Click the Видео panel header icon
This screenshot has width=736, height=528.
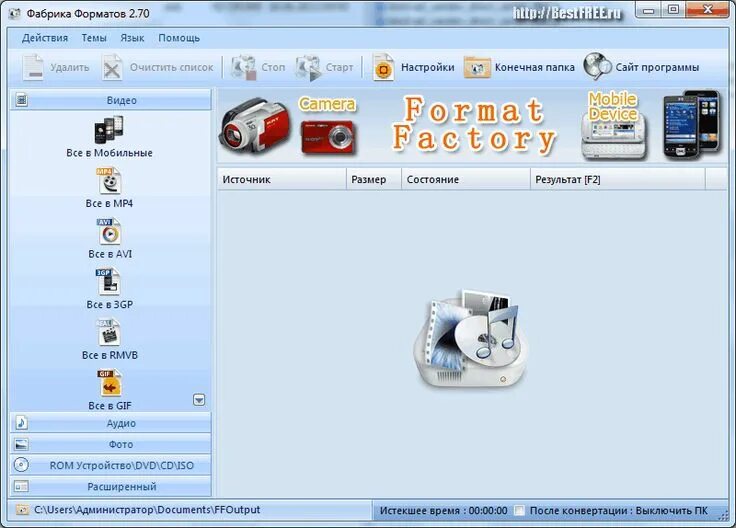[22, 100]
